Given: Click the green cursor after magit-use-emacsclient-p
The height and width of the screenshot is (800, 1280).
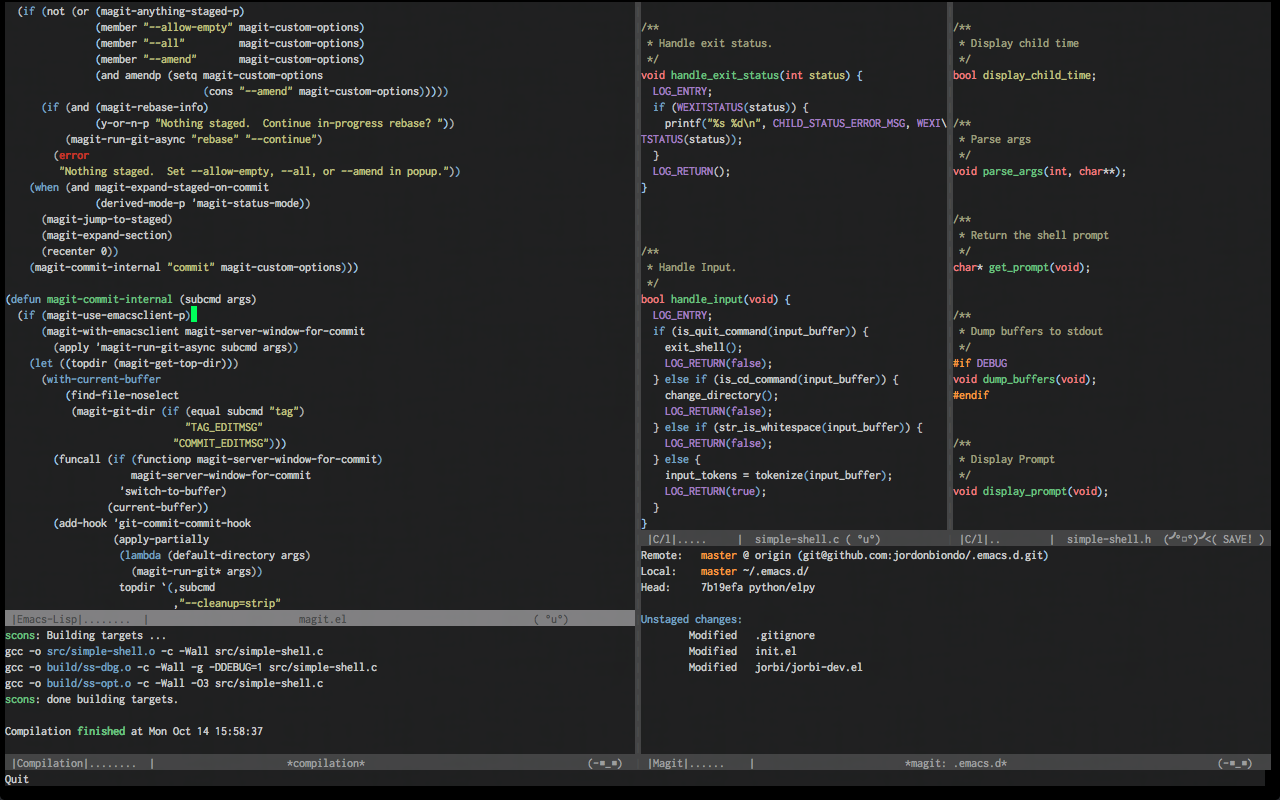Looking at the screenshot, I should [194, 315].
